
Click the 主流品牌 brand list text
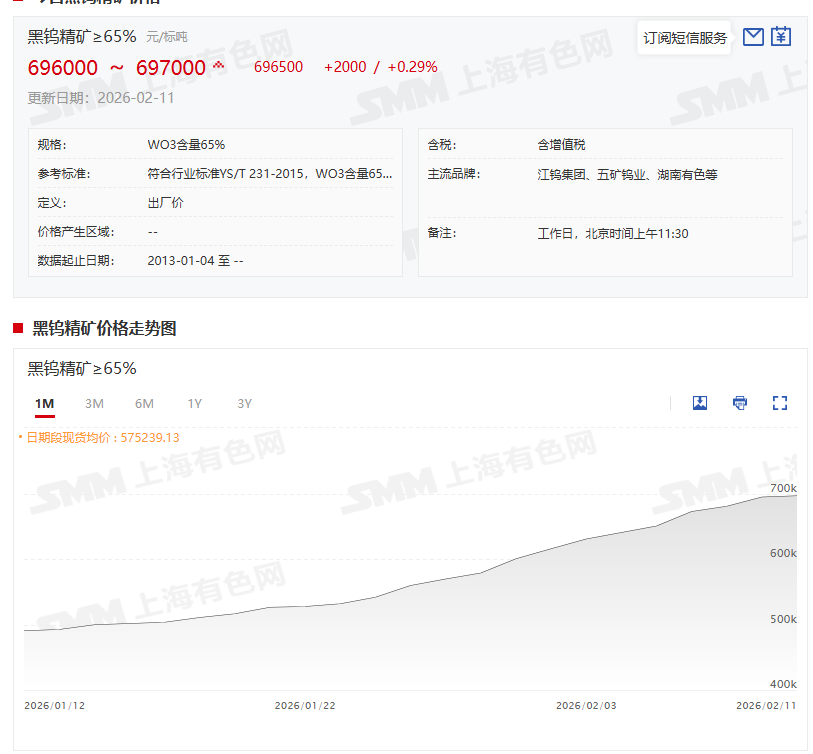point(627,174)
